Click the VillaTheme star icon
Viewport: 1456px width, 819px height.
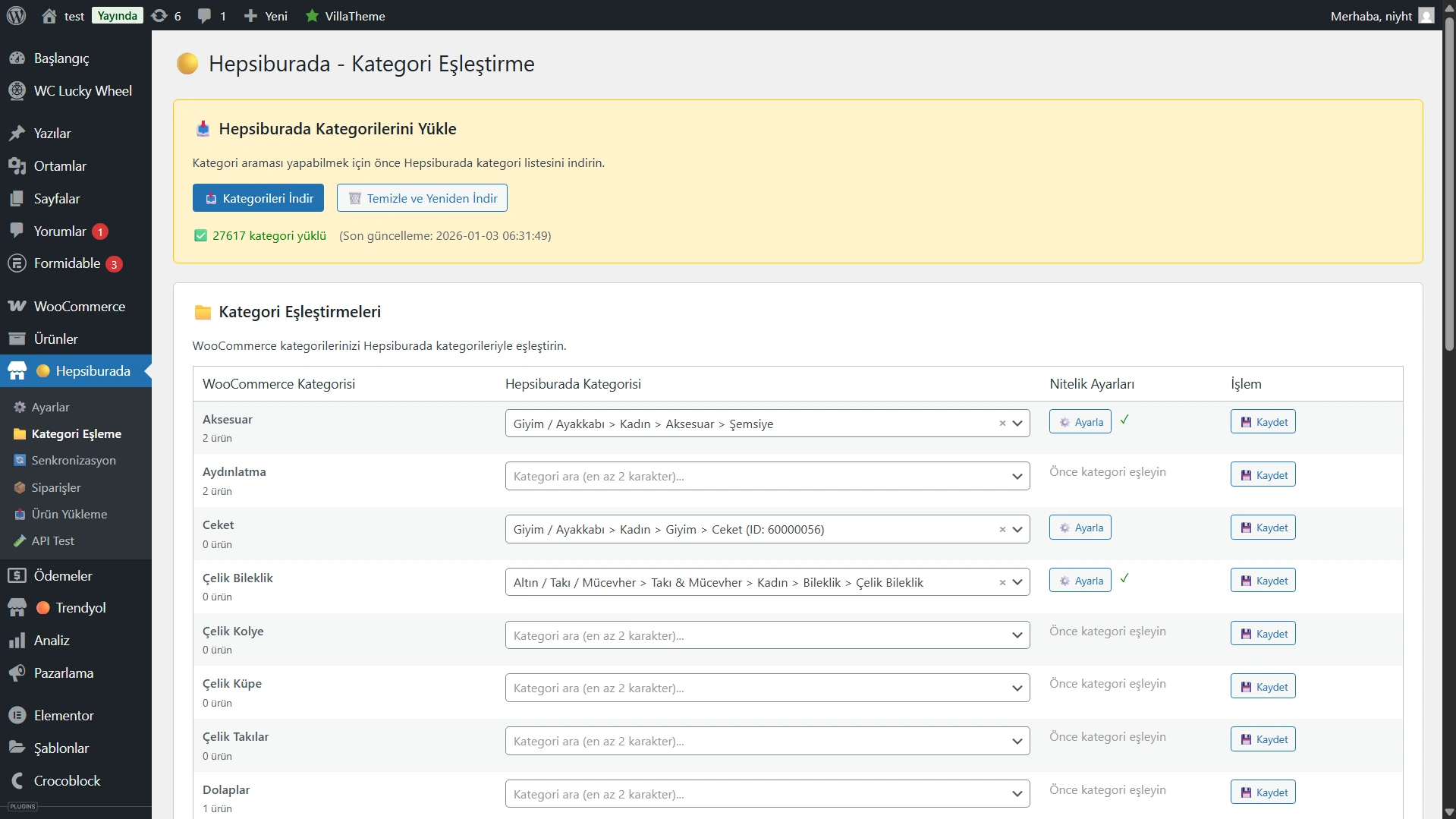[x=312, y=15]
